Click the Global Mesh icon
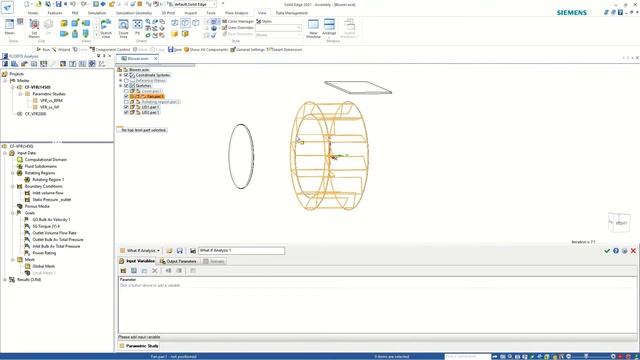Viewport: 640px width, 360px height. [27, 266]
